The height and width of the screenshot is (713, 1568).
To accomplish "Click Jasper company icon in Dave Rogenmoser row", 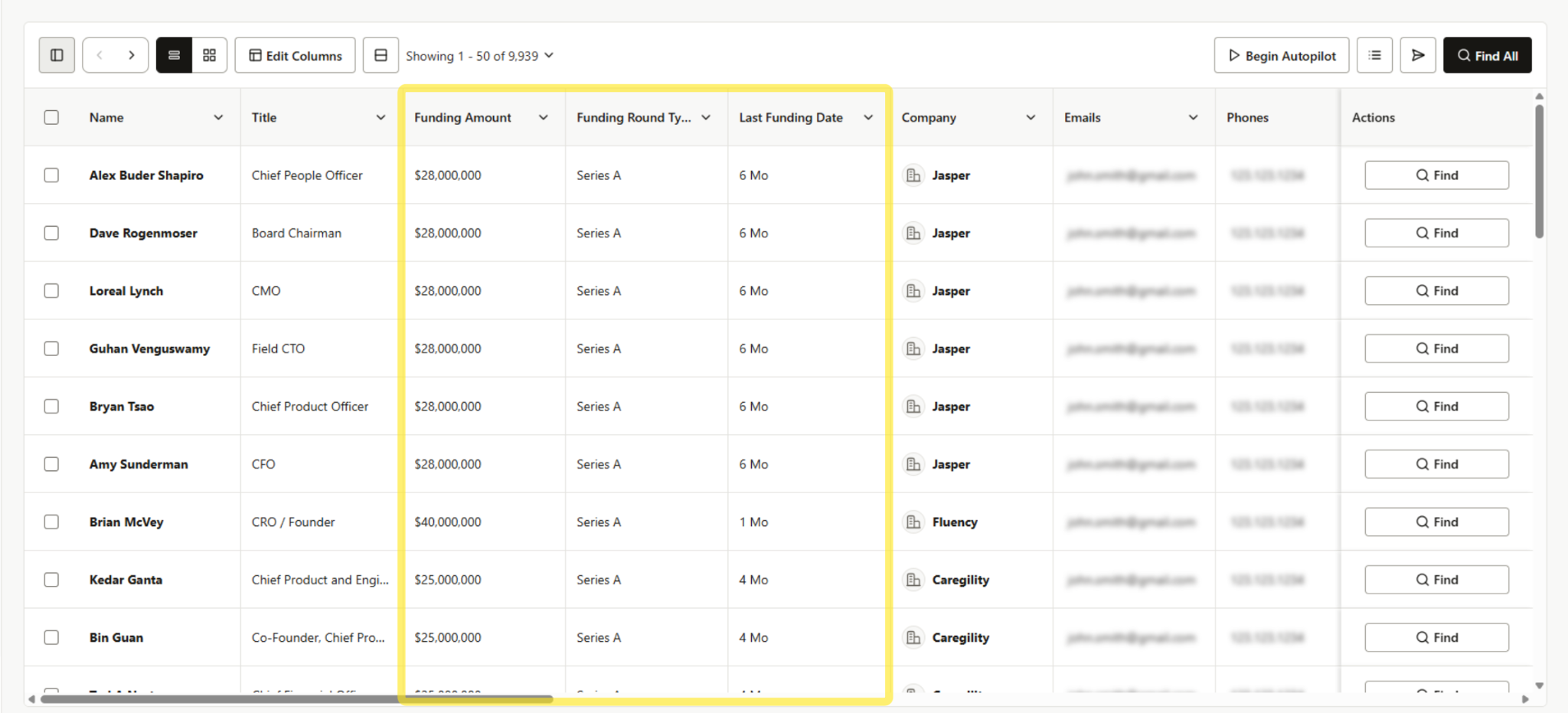I will 913,233.
